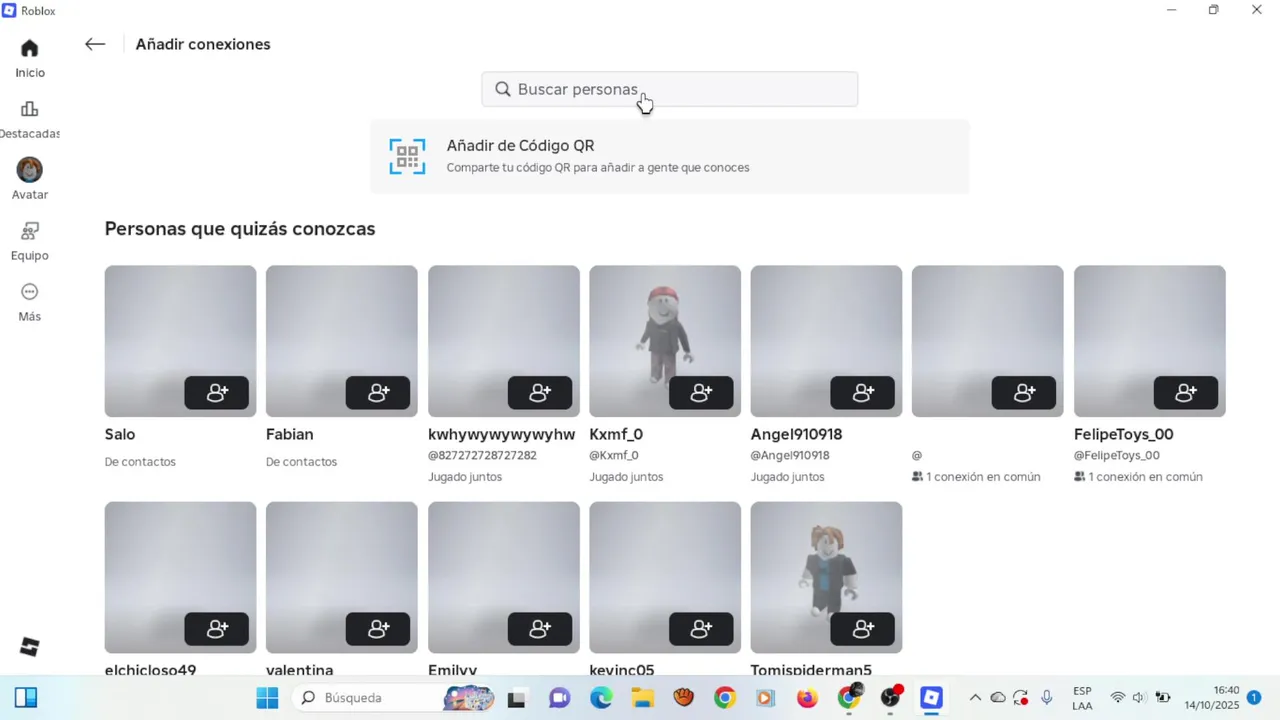Add FelipeToys_00 as a connection
Viewport: 1280px width, 720px height.
point(1186,393)
